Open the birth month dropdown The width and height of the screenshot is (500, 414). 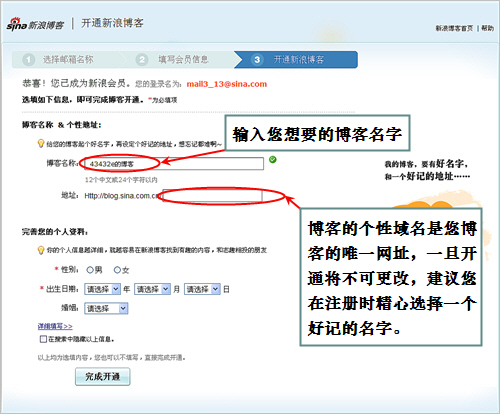click(152, 289)
